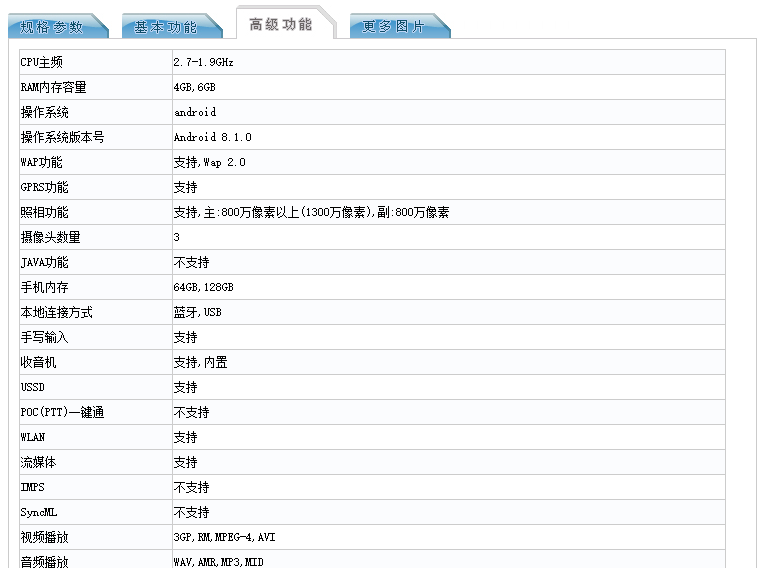Select the camera pixel description 主:800万像素以上
Viewport: 764px width, 568px height.
click(251, 212)
